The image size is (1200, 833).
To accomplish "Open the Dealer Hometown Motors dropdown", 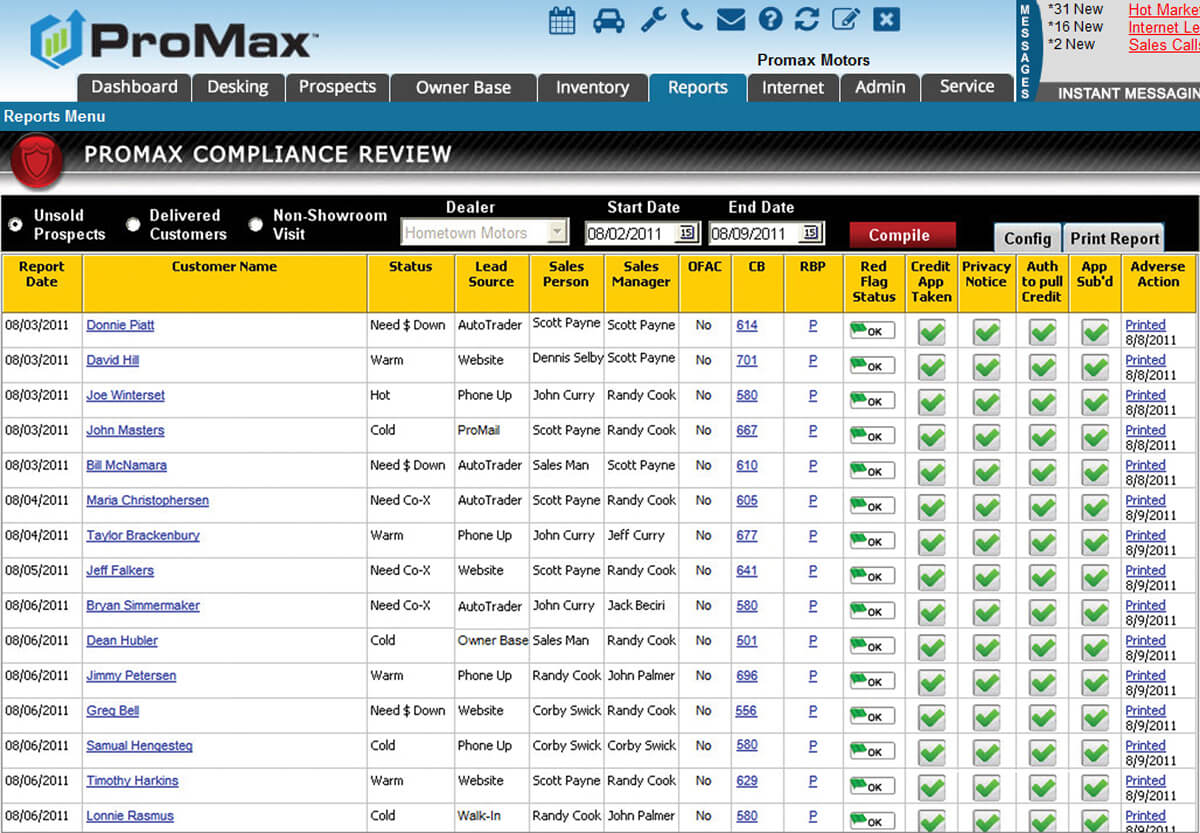I will (484, 233).
